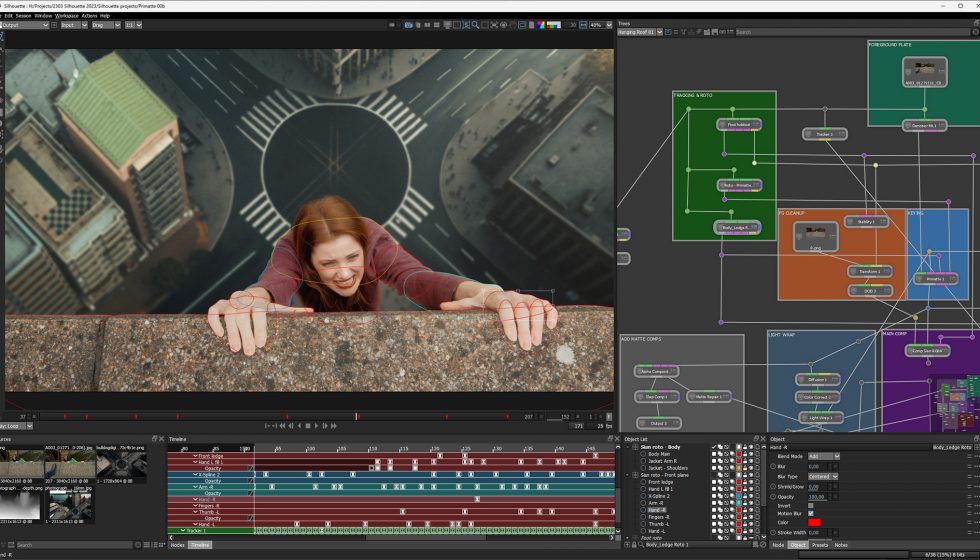980x560 pixels.
Task: Open the Blend Mode dropdown
Action: click(x=823, y=456)
